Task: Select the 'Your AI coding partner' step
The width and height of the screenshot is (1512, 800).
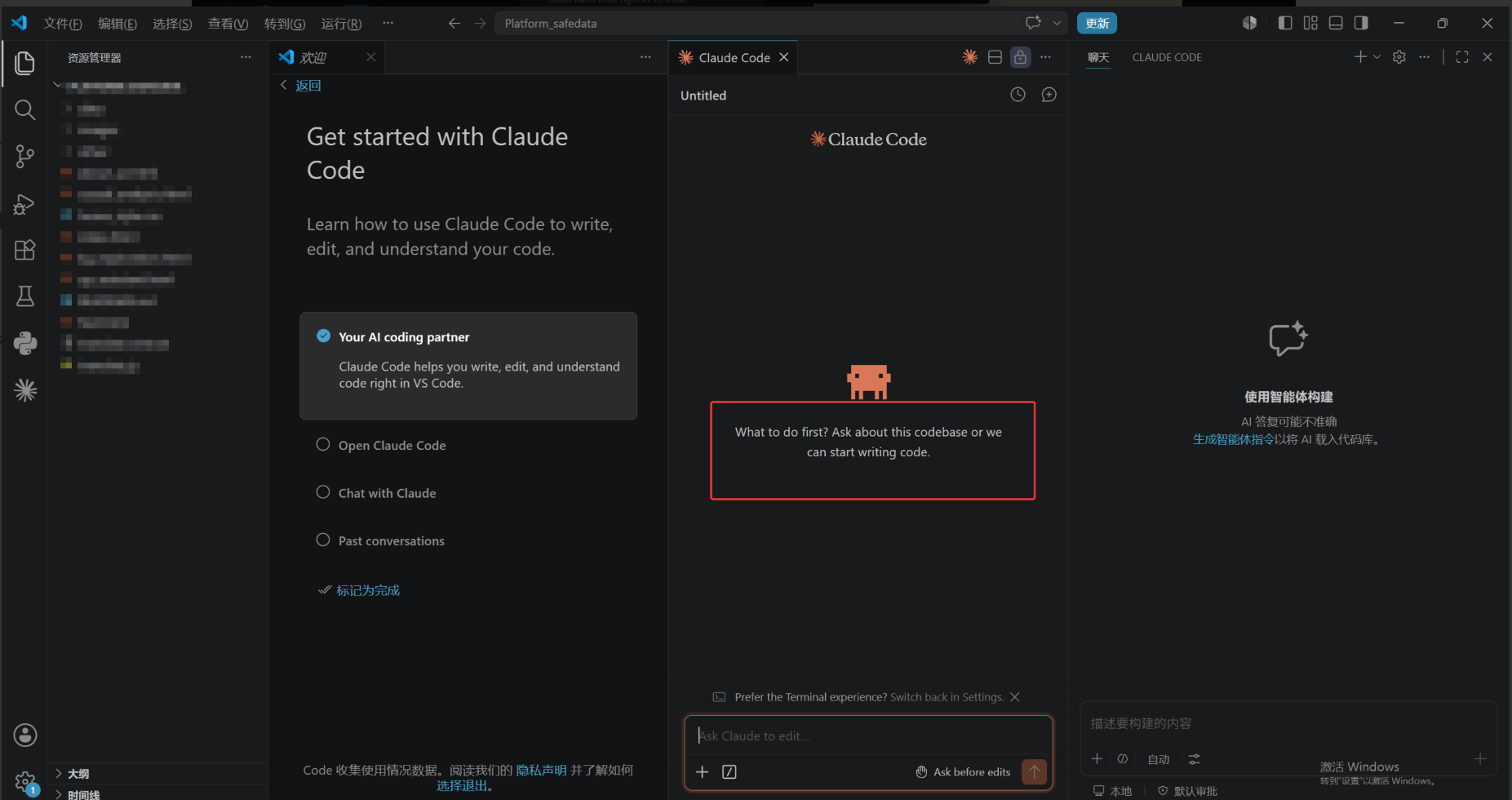Action: point(468,366)
